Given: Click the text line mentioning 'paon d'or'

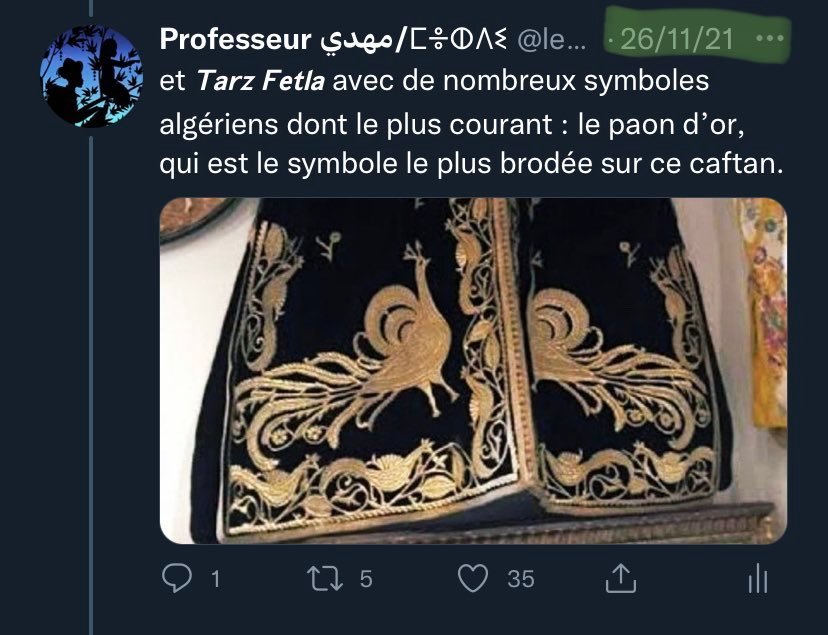Looking at the screenshot, I should click(451, 125).
